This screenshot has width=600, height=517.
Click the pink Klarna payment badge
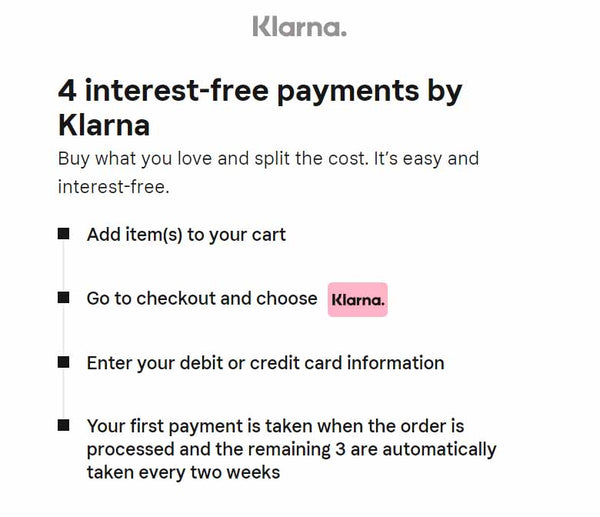(x=357, y=299)
